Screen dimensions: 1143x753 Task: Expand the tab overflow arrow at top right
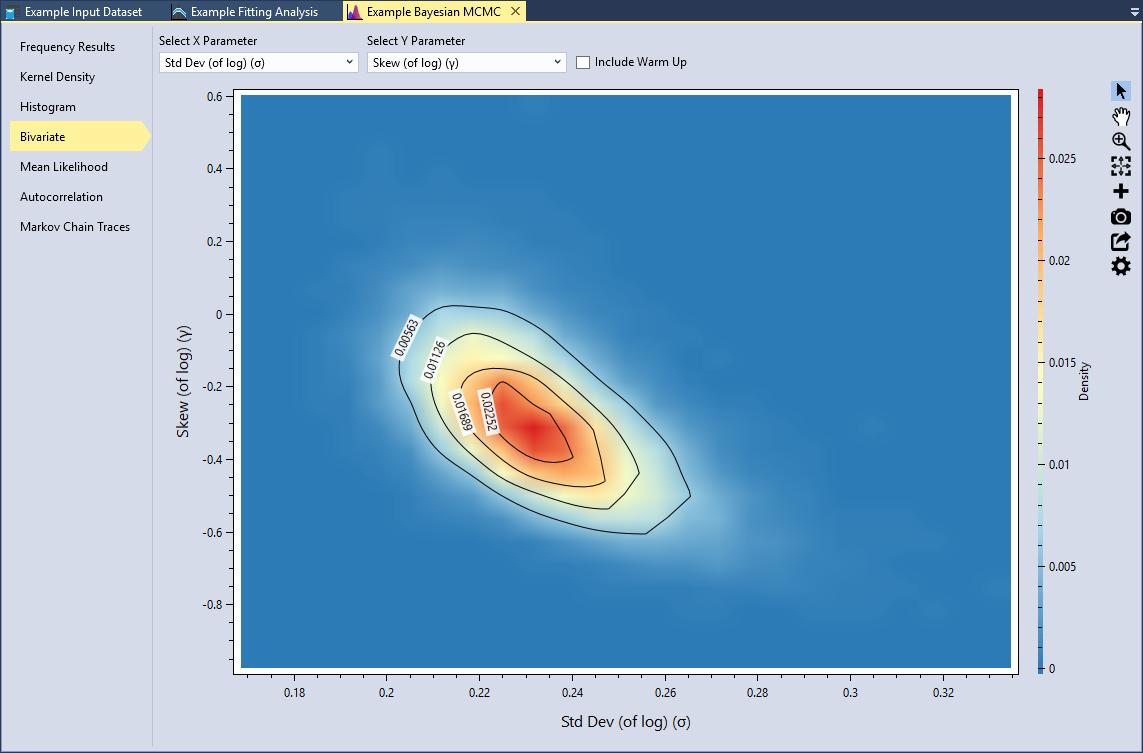pos(1133,12)
